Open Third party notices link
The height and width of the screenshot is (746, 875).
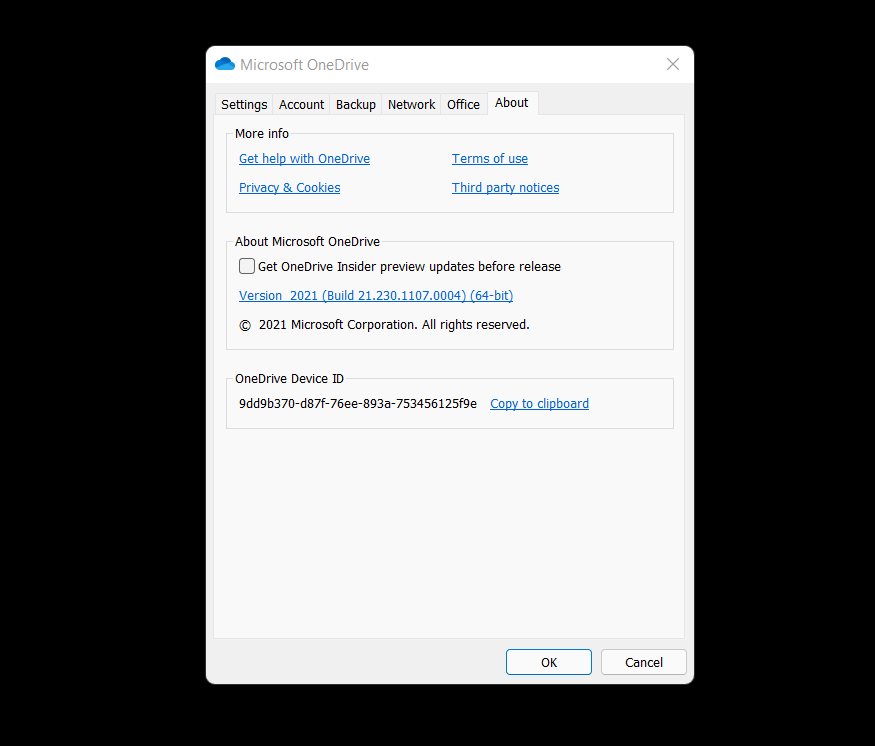(x=506, y=187)
